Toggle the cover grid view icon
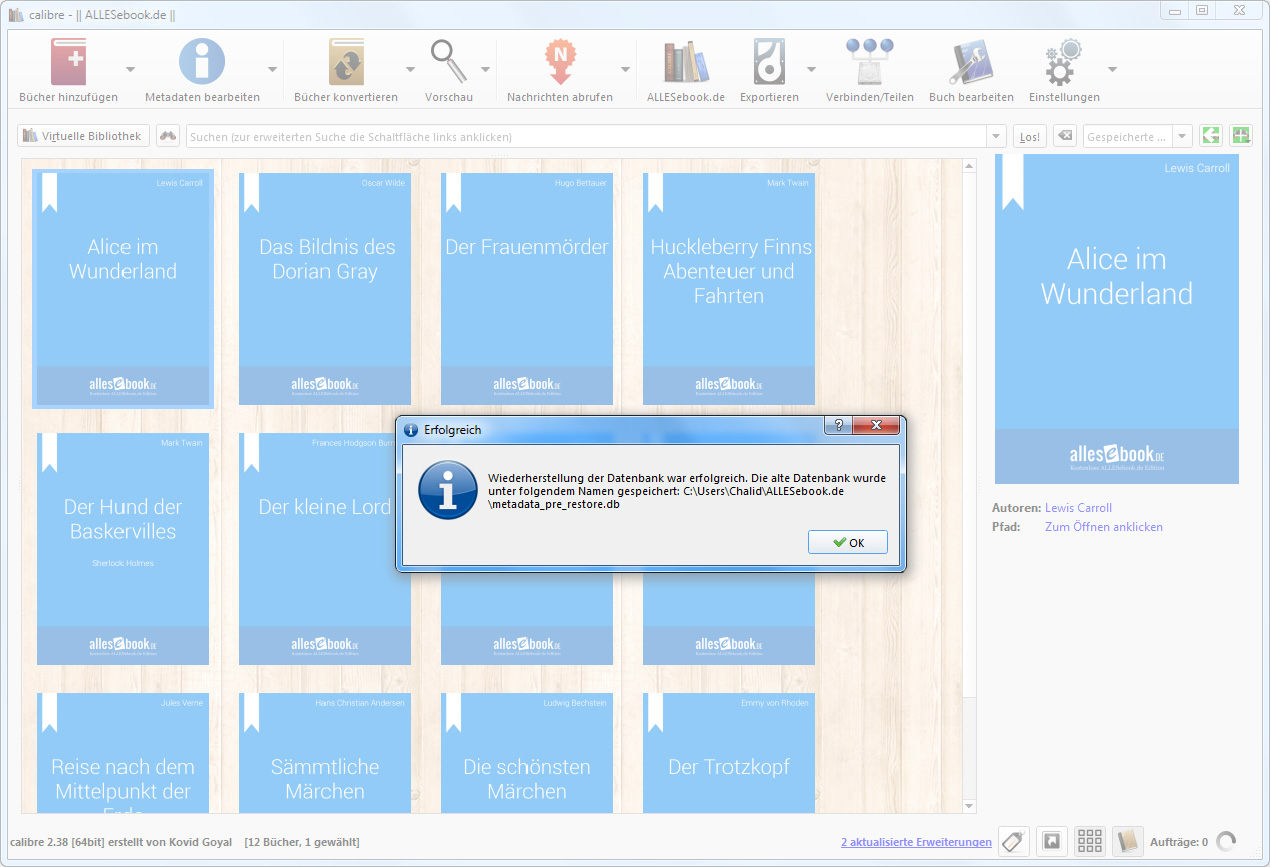1270x867 pixels. (1090, 842)
